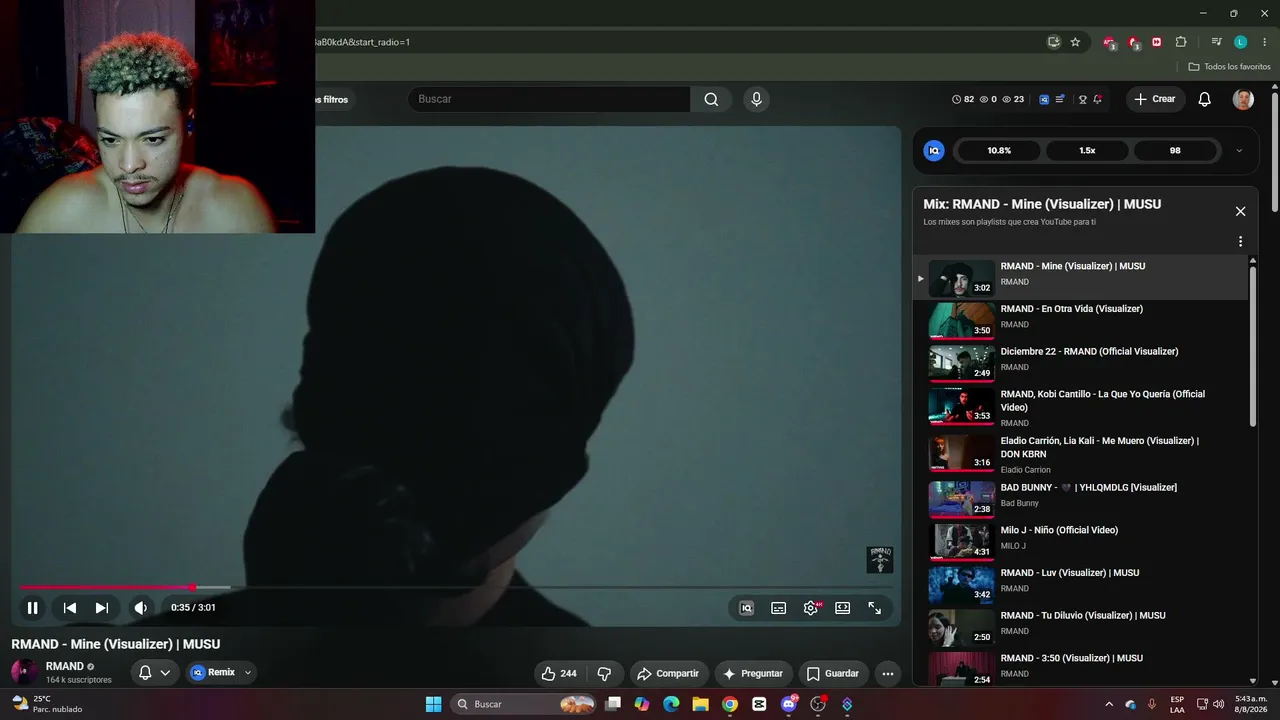The height and width of the screenshot is (720, 1280).
Task: Open channel notification bell dropdown
Action: pyautogui.click(x=155, y=673)
